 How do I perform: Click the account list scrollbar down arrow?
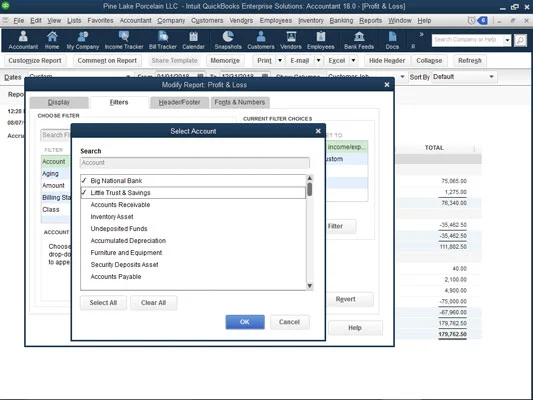click(x=309, y=286)
